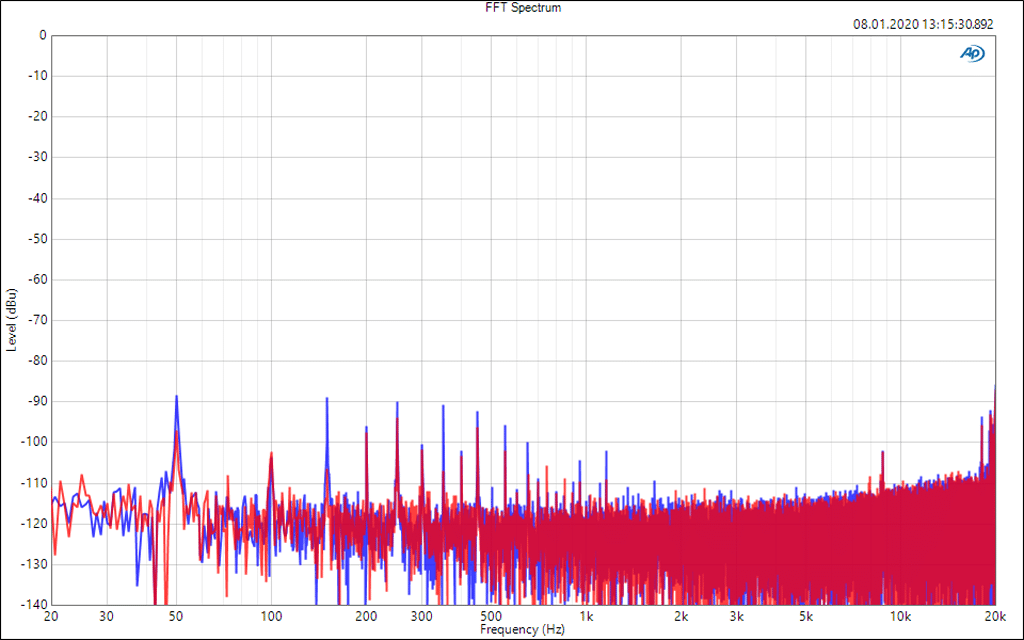Click the "20" frequency axis tick label

51,616
